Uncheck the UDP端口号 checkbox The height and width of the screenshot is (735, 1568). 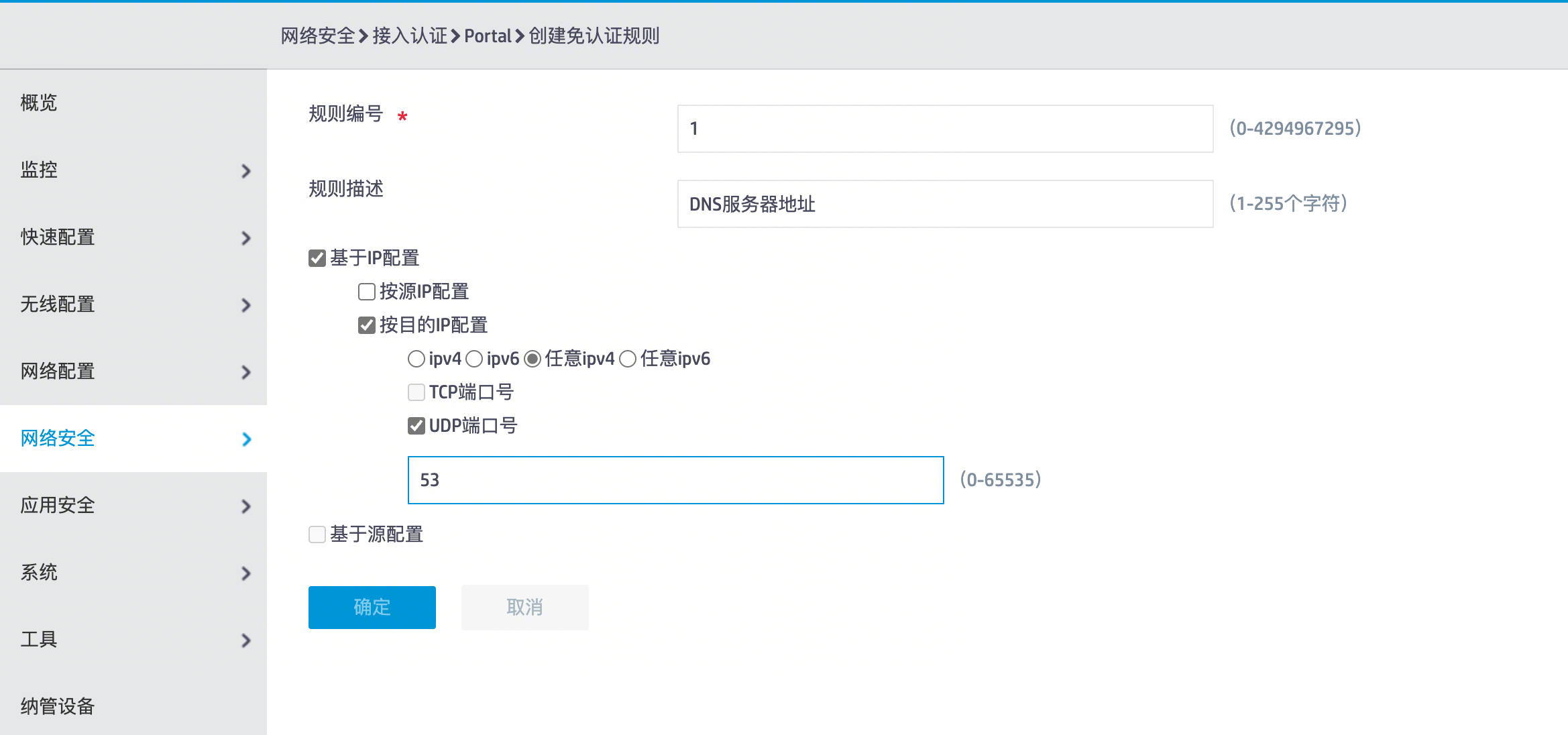point(416,426)
